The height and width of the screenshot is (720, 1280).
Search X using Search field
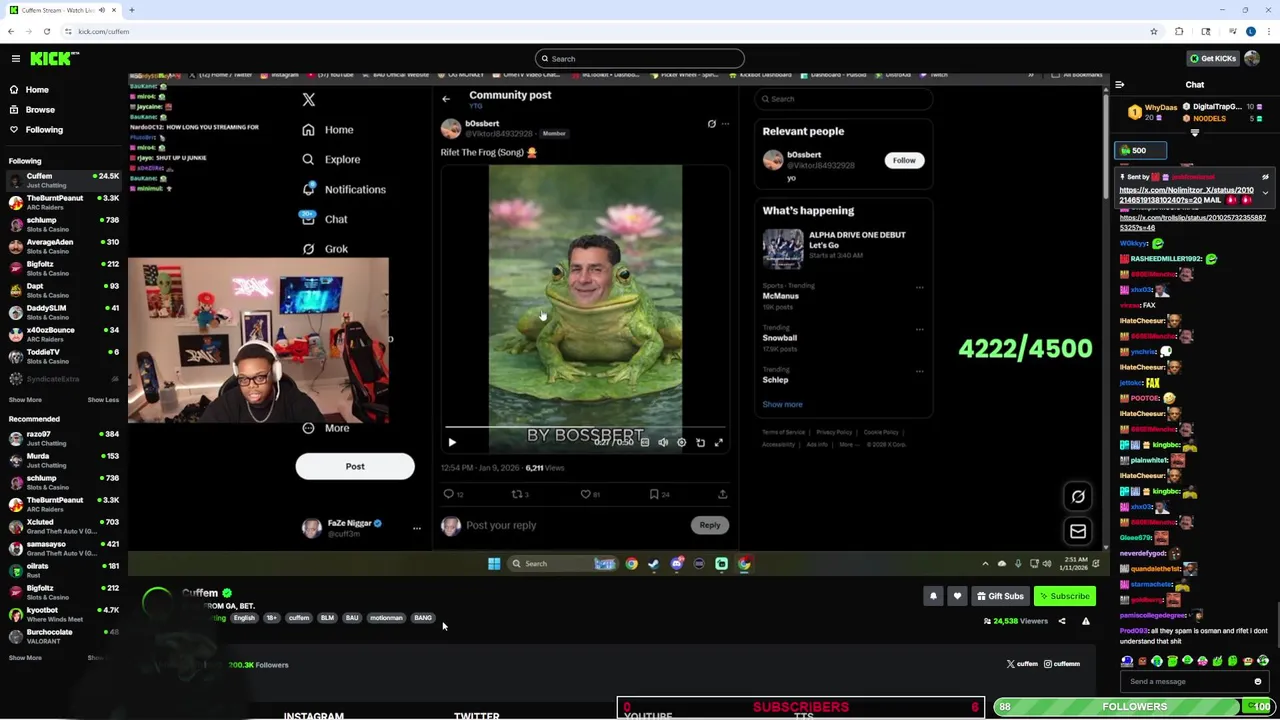coord(844,99)
